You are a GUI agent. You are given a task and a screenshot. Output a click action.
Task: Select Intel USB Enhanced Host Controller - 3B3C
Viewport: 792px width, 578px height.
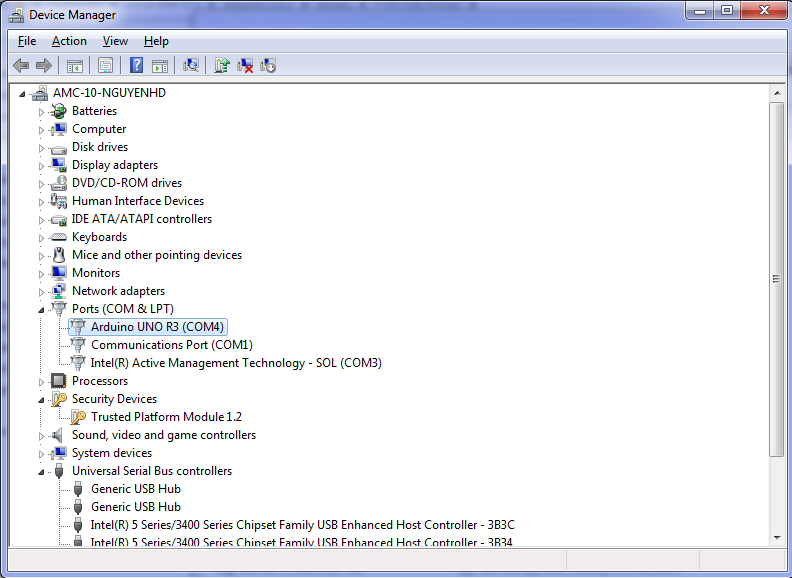[303, 525]
